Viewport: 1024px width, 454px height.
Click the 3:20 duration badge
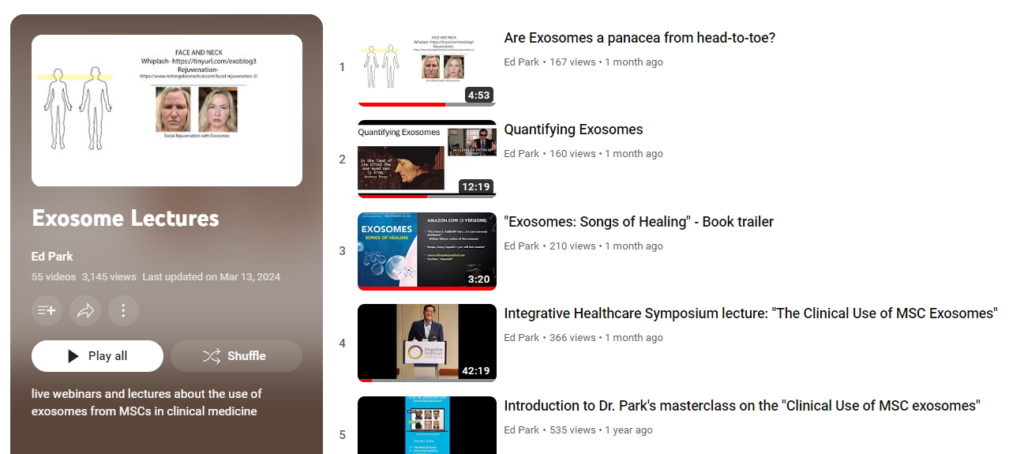tap(478, 279)
